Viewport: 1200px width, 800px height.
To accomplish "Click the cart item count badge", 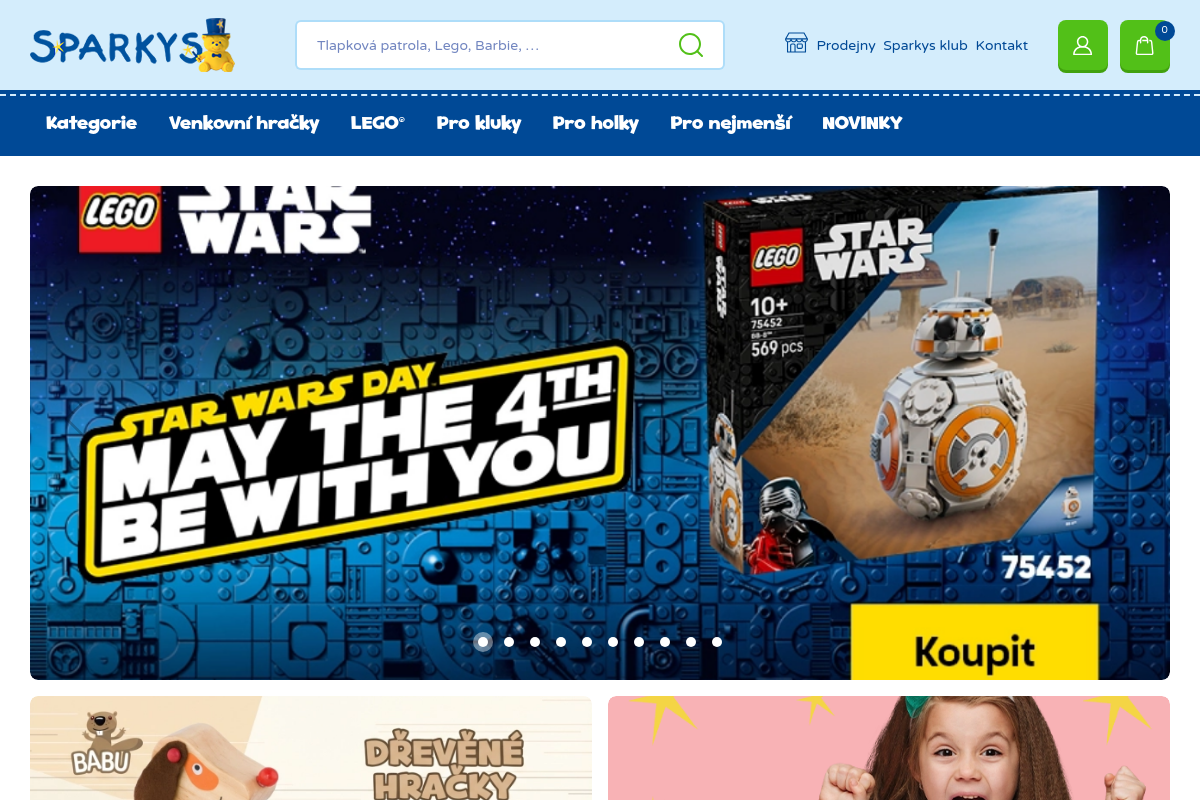I will click(x=1165, y=30).
